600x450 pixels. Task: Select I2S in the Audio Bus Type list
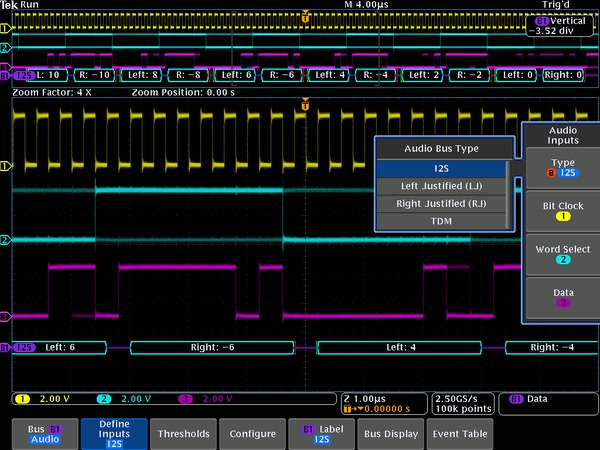tap(441, 169)
